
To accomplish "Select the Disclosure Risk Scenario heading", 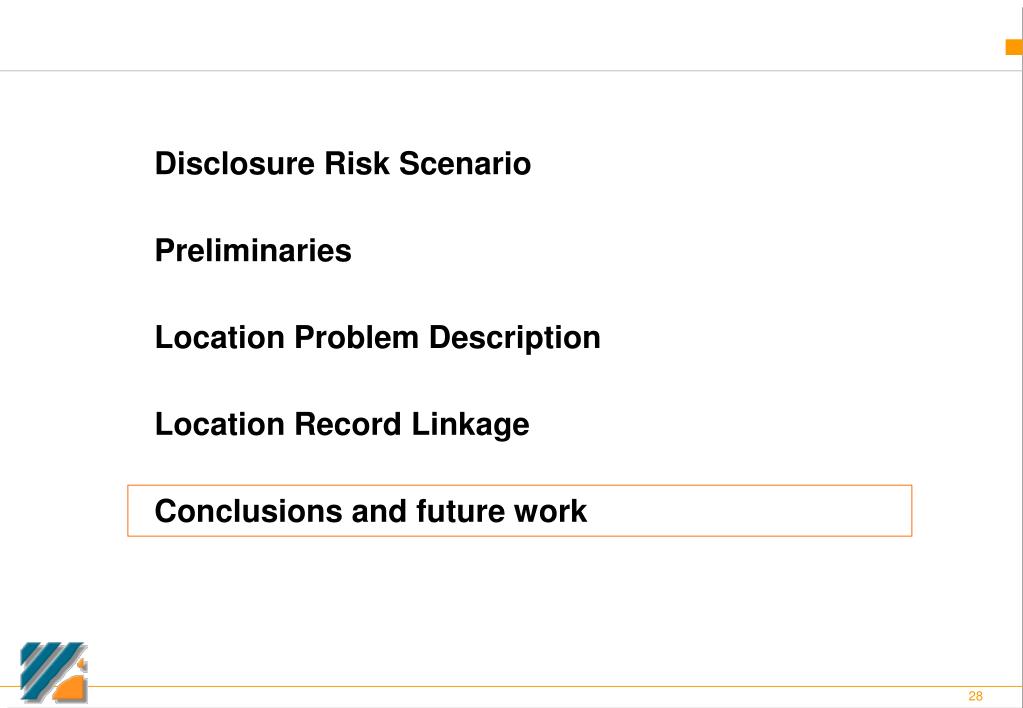I will (x=343, y=163).
